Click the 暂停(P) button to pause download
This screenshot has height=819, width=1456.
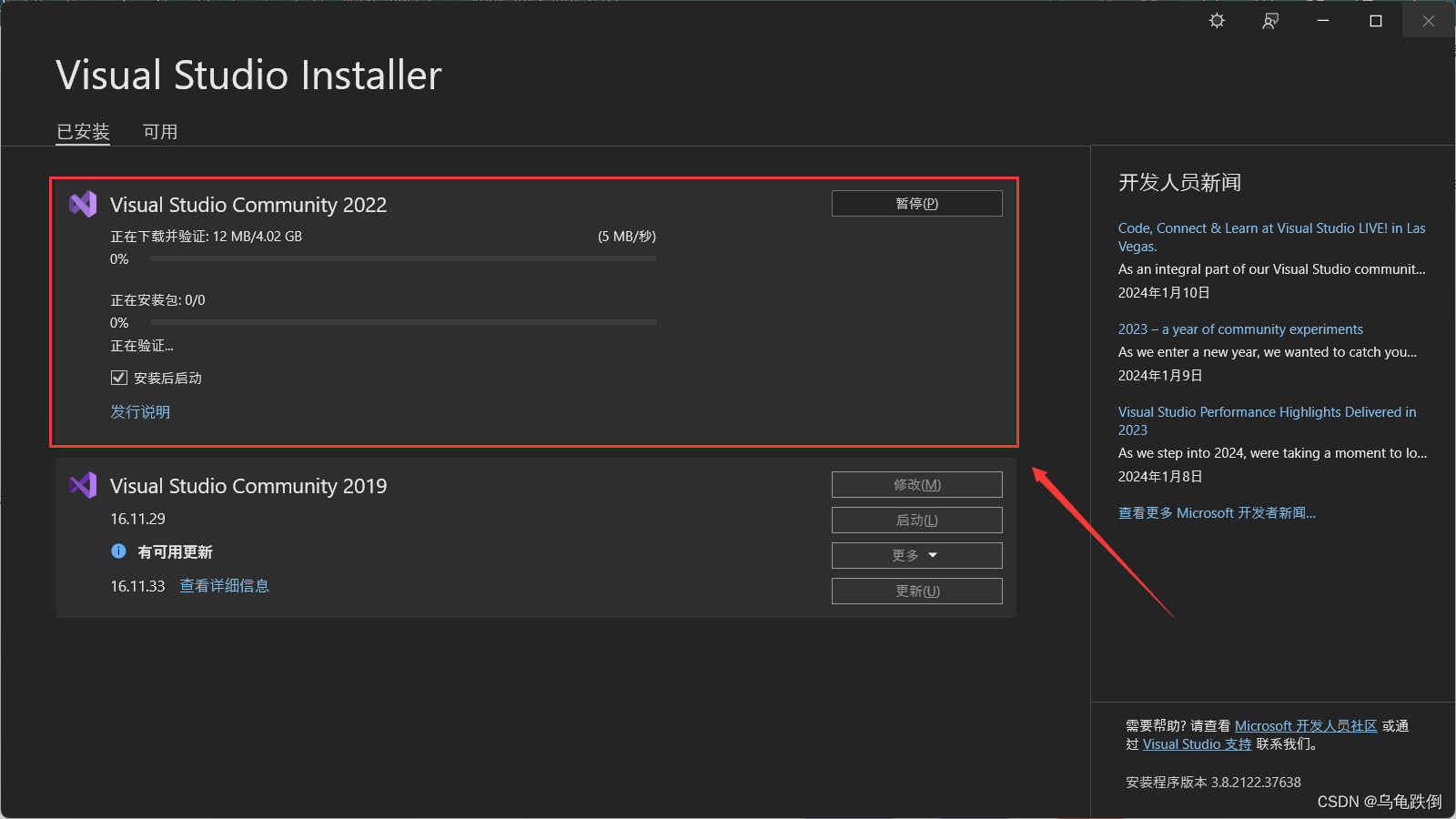[915, 203]
